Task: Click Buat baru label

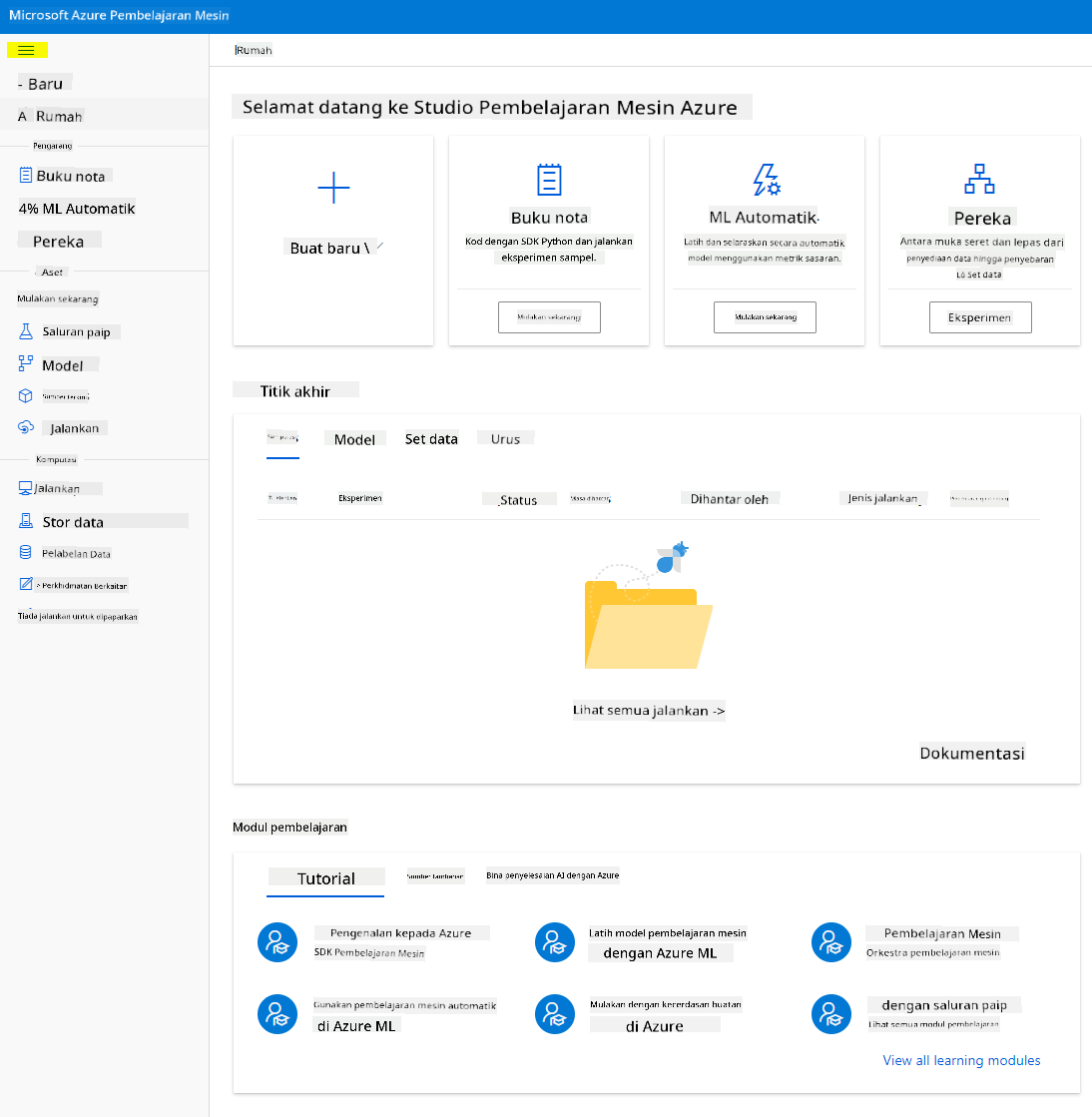Action: 329,248
